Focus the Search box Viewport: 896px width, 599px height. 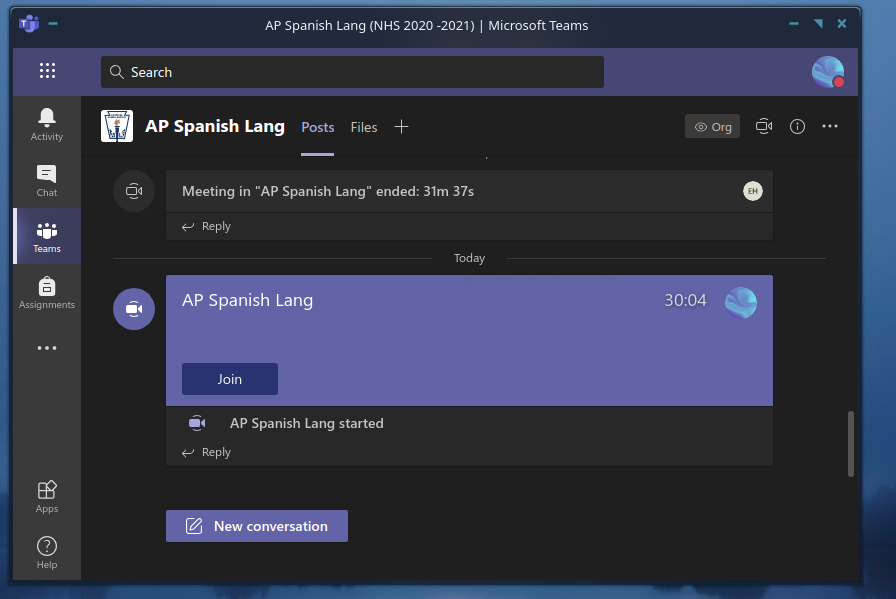tap(352, 72)
